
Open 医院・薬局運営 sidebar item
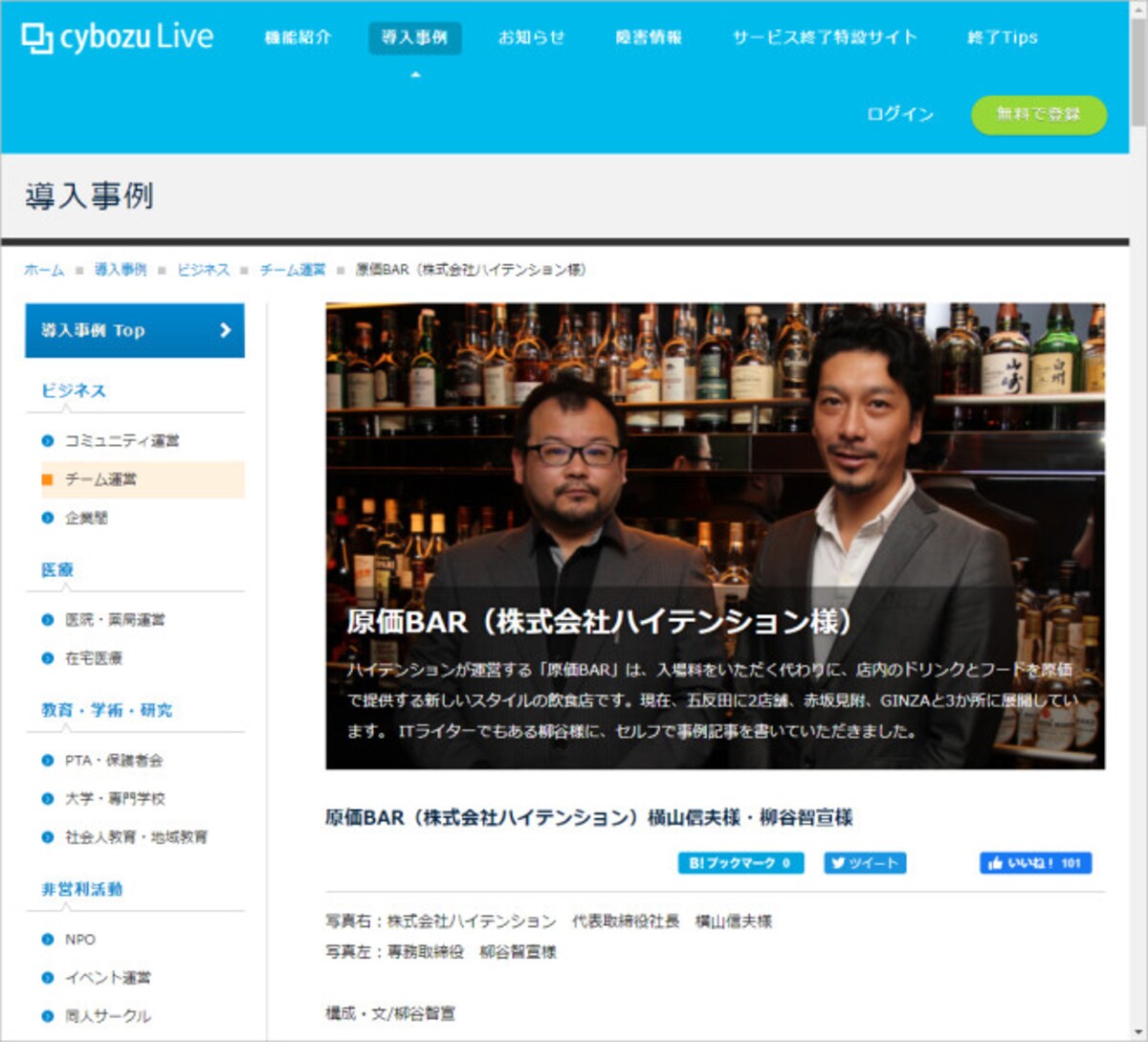pos(115,620)
